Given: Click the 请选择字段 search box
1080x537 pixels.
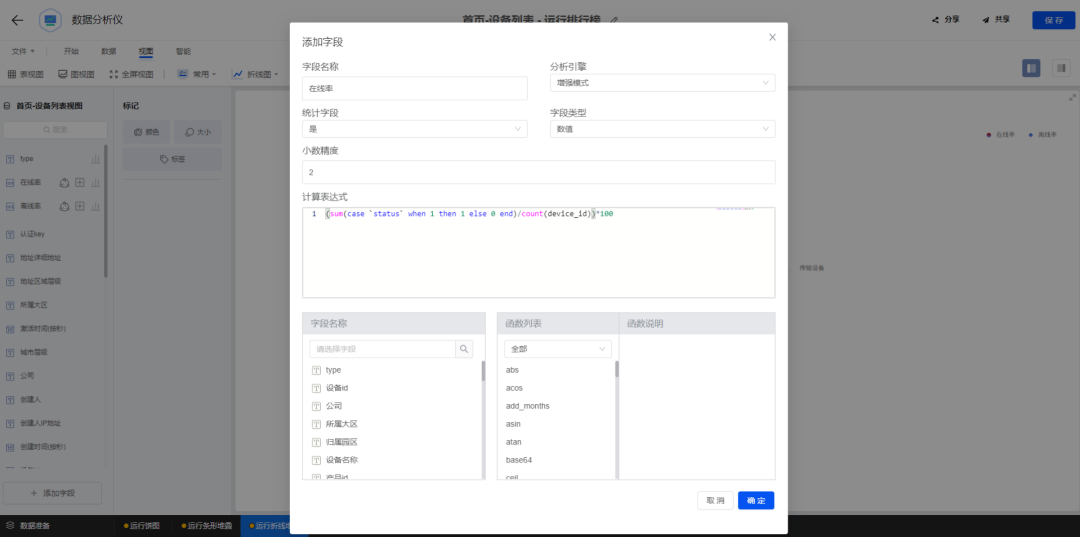Looking at the screenshot, I should [x=382, y=349].
